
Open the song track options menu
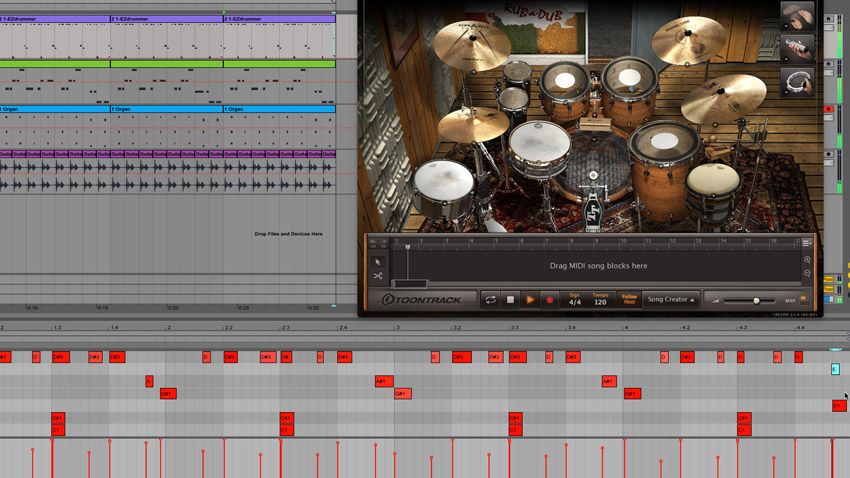(807, 243)
